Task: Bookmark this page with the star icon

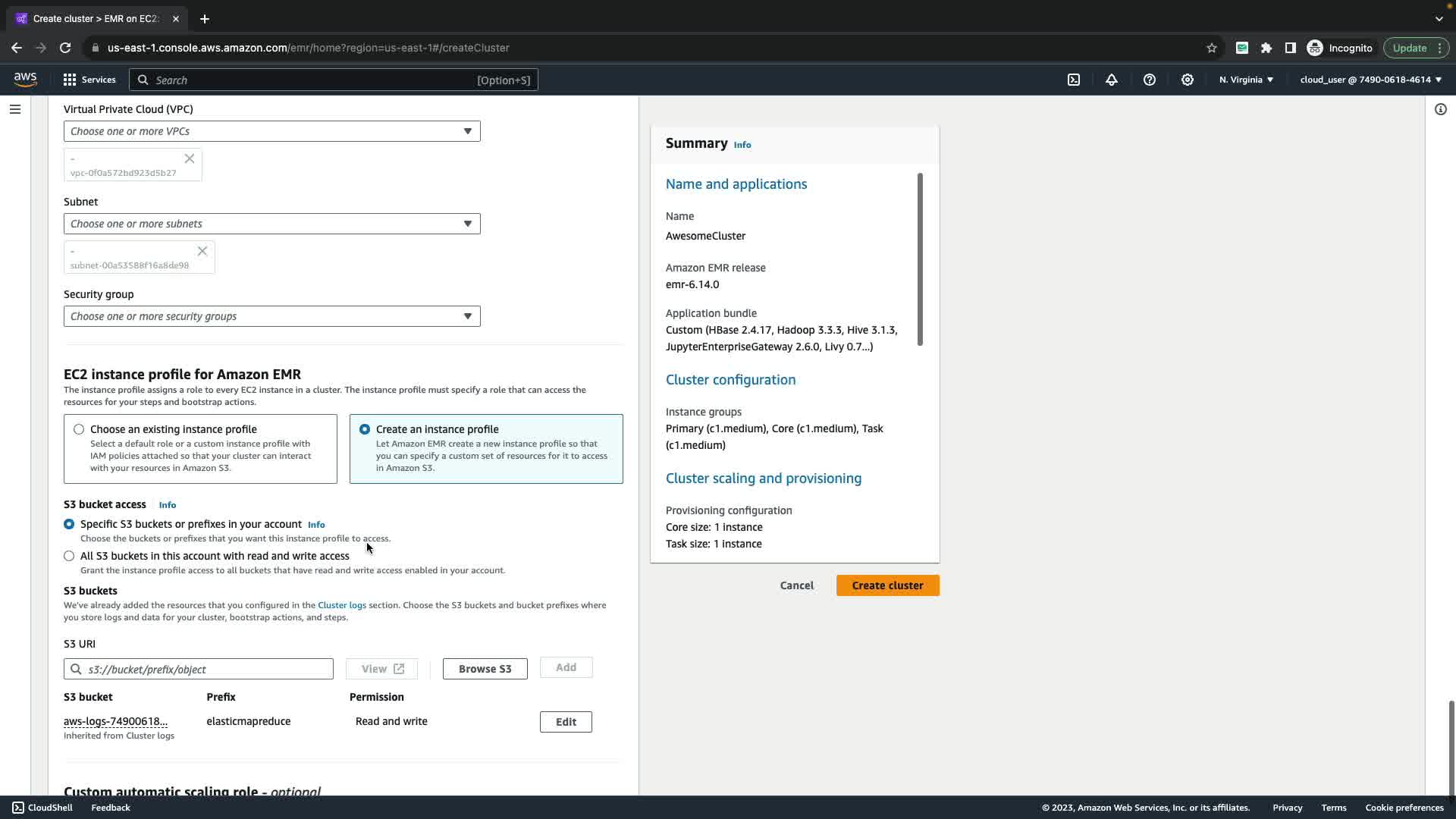Action: click(1212, 48)
